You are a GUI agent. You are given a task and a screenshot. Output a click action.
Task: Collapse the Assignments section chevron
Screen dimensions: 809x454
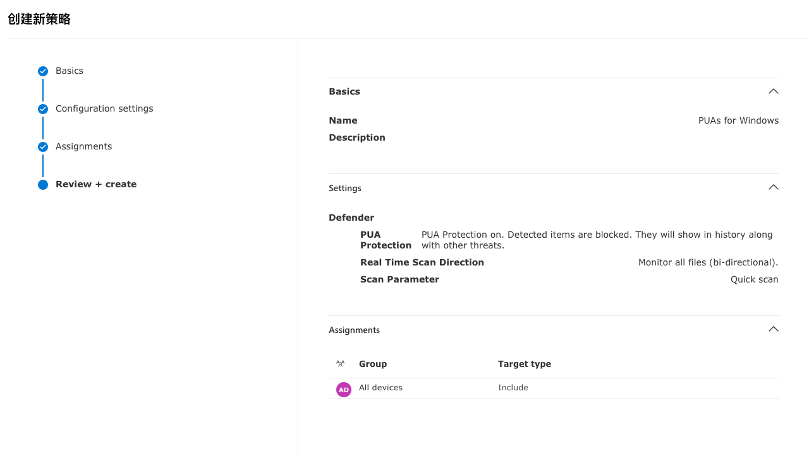[x=773, y=329]
